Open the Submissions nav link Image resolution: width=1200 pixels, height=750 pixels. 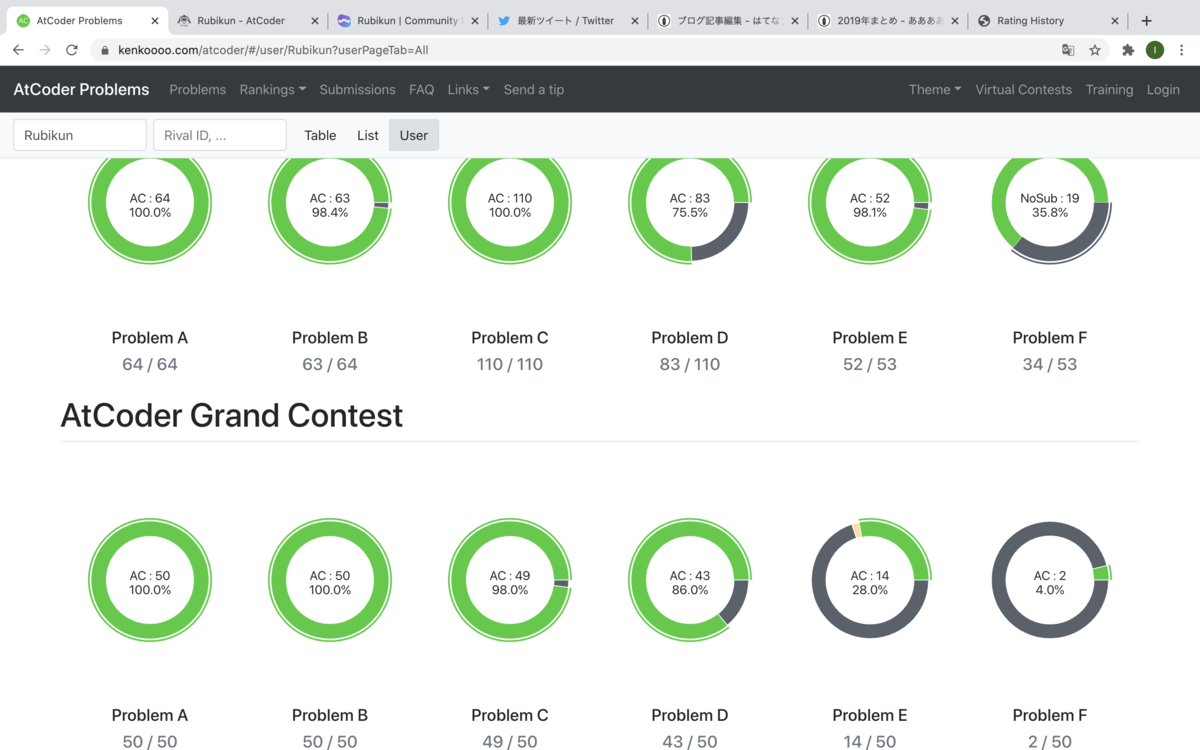(x=358, y=89)
